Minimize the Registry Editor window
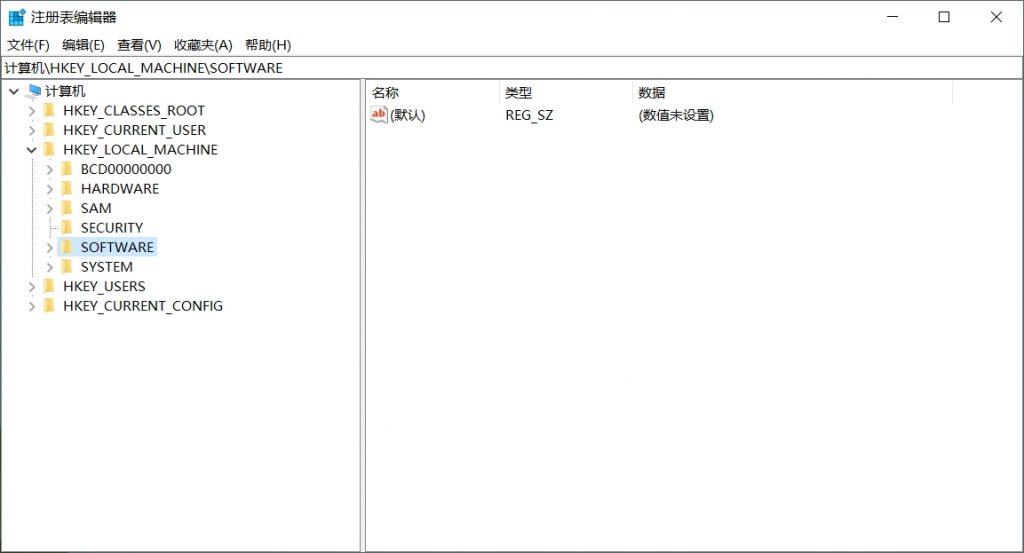 pos(893,17)
